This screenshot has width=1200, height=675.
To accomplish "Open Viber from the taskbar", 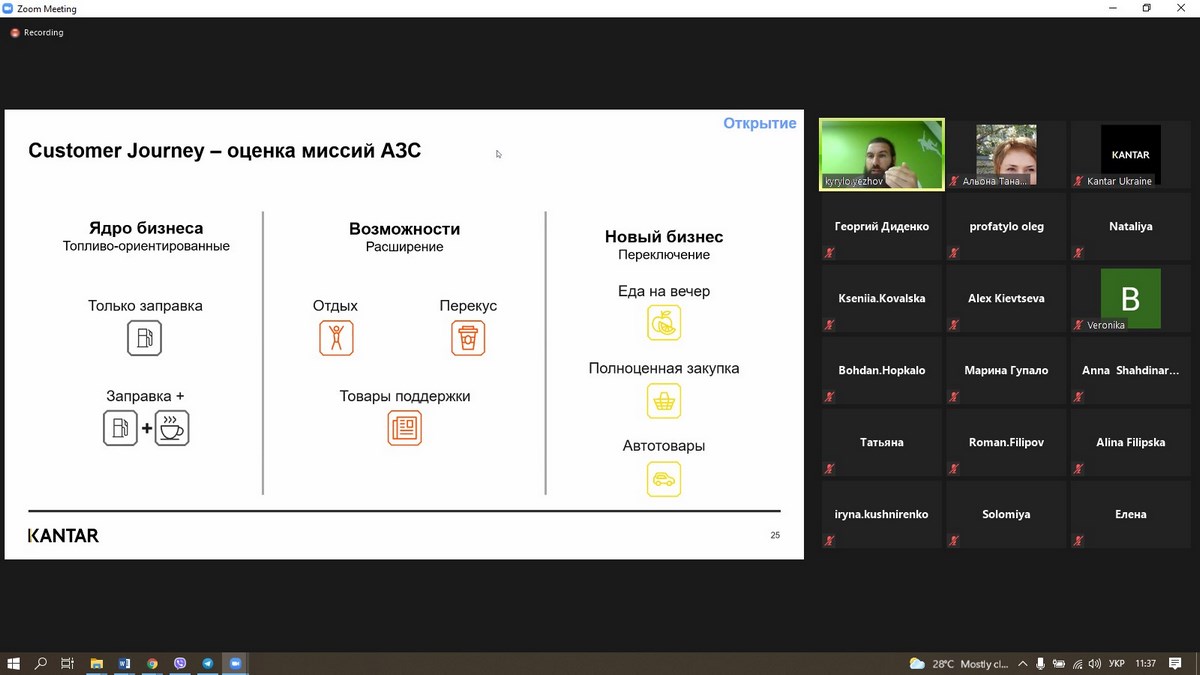I will [180, 663].
